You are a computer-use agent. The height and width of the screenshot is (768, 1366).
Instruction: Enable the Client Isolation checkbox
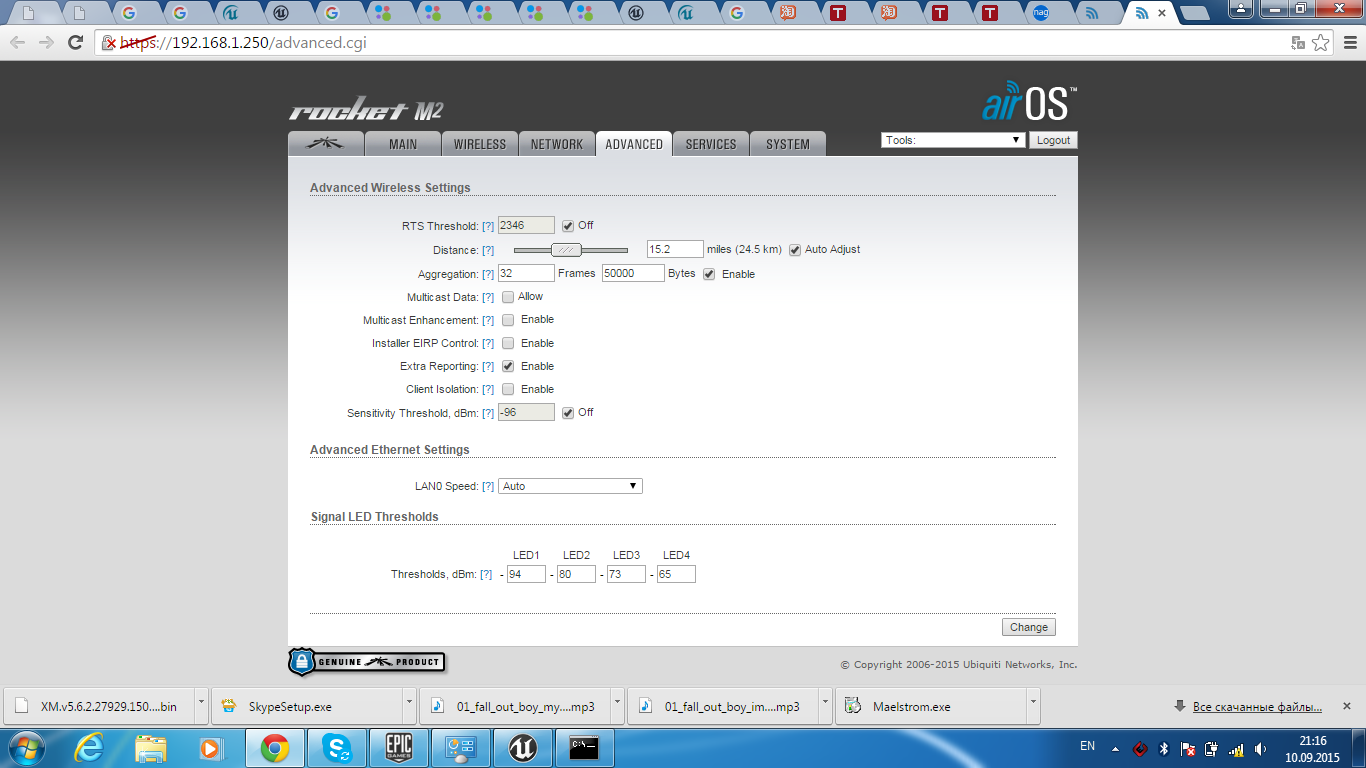pos(508,389)
